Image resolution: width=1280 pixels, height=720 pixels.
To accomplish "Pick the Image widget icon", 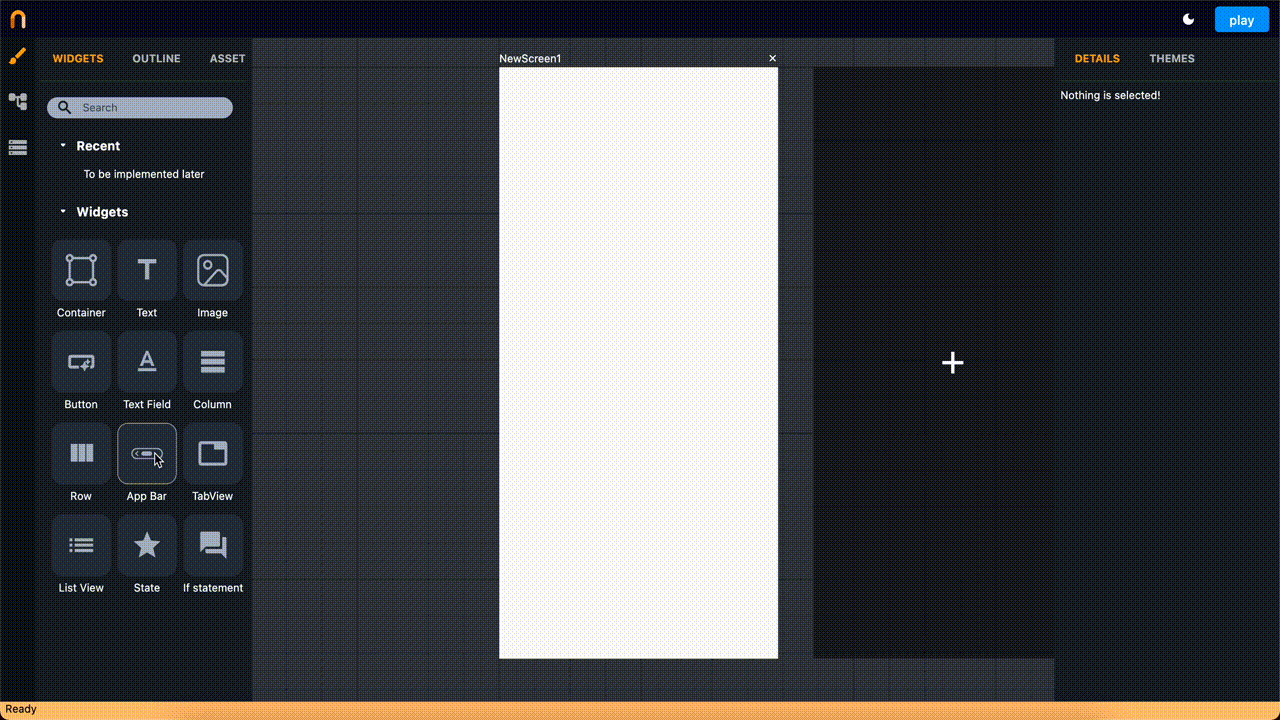I will 213,270.
